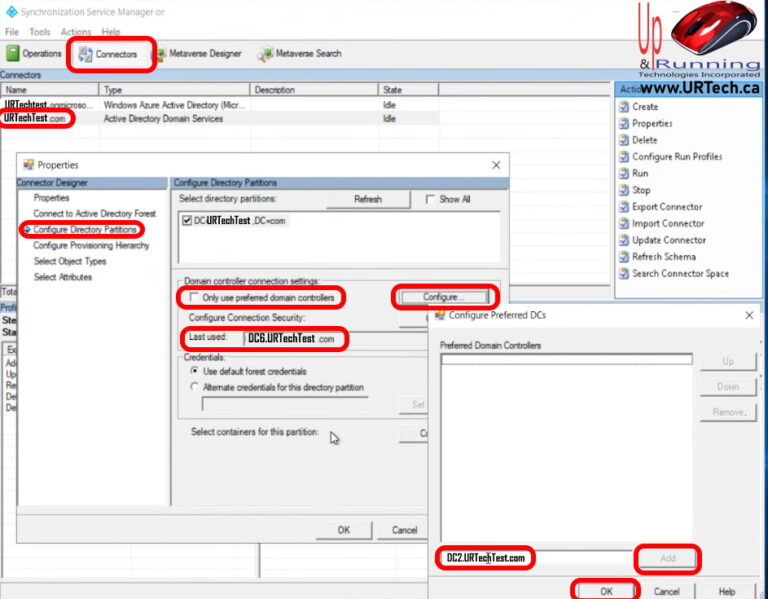Click the Configure Run Profiles icon
The width and height of the screenshot is (768, 599).
(x=624, y=157)
